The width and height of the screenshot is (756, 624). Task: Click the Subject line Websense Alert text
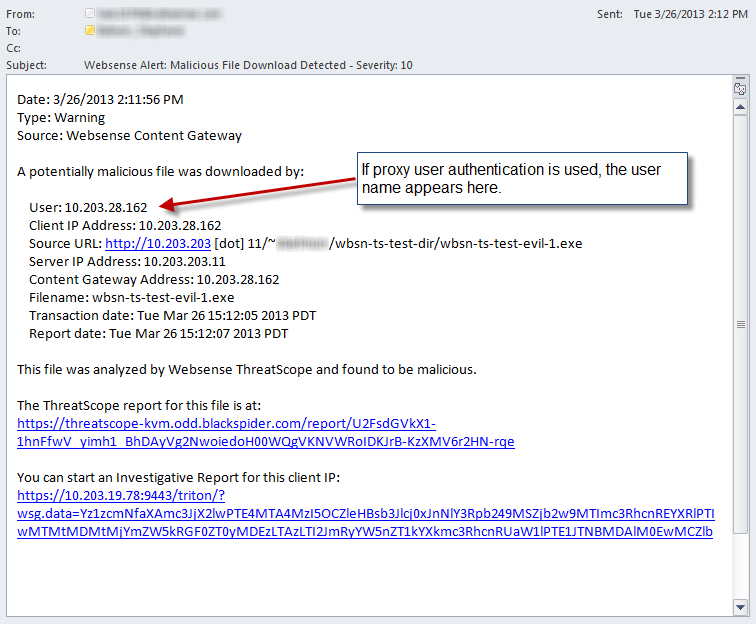click(248, 65)
